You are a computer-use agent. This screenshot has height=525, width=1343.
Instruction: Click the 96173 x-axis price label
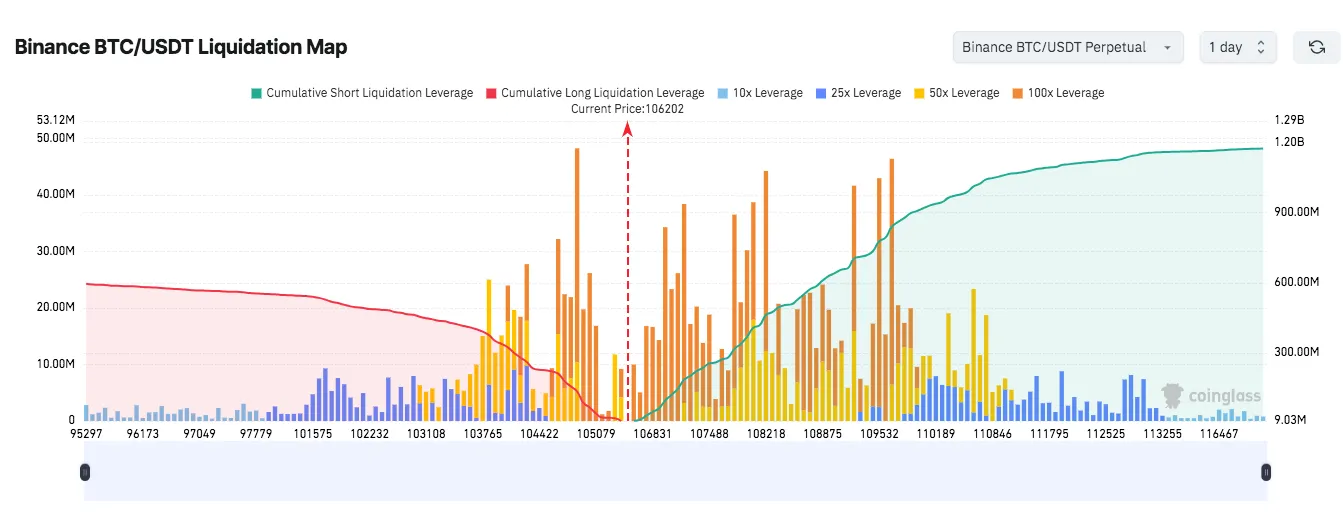click(x=144, y=434)
